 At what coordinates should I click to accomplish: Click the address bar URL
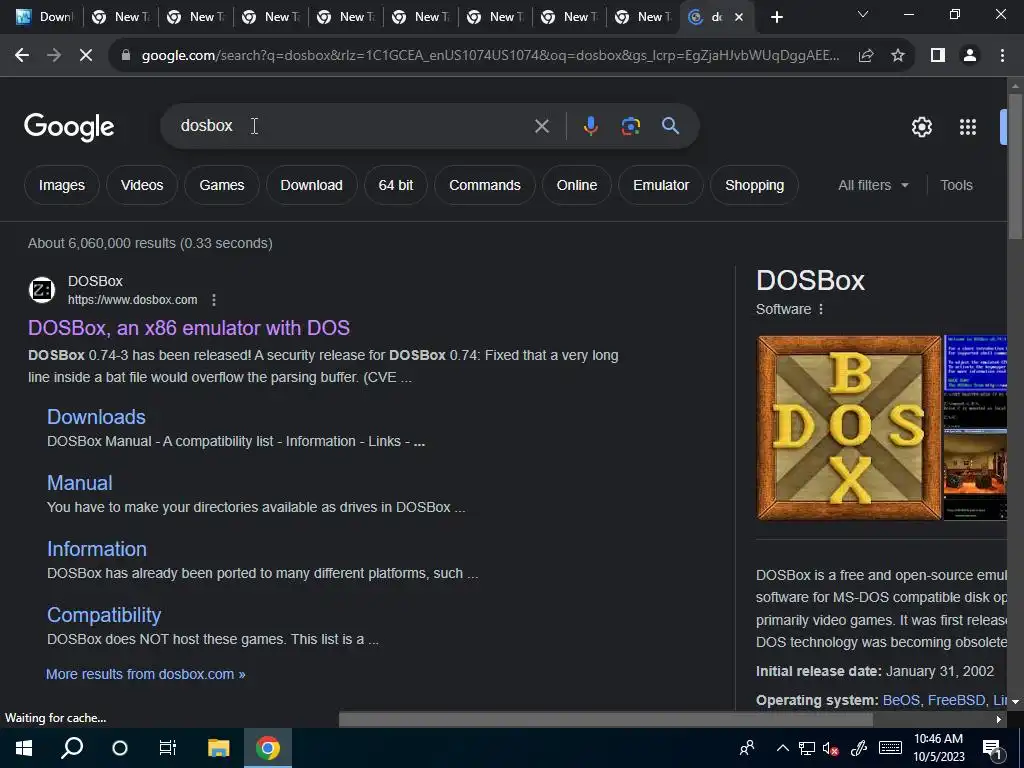click(x=490, y=56)
